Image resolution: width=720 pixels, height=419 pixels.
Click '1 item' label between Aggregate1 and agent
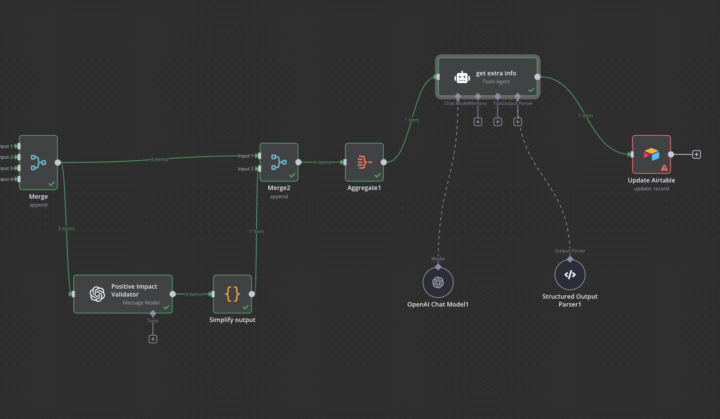[411, 120]
